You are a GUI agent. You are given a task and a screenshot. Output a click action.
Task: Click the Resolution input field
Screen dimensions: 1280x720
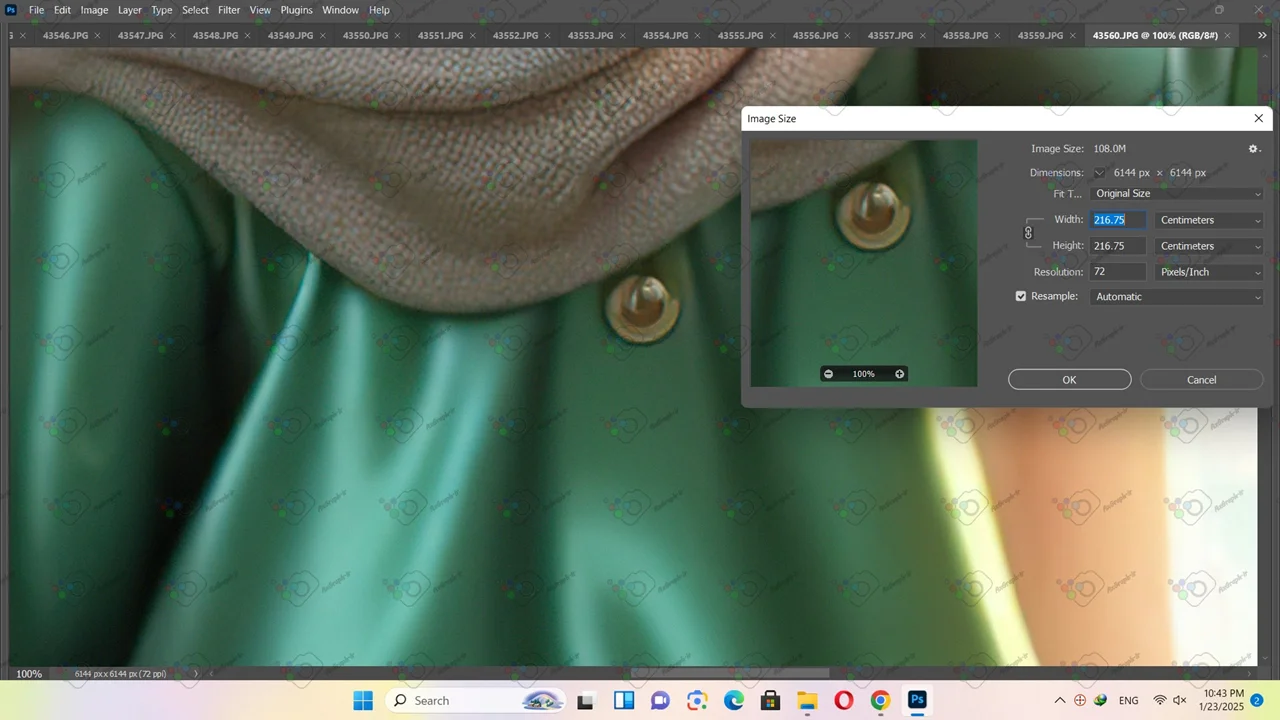(1117, 272)
